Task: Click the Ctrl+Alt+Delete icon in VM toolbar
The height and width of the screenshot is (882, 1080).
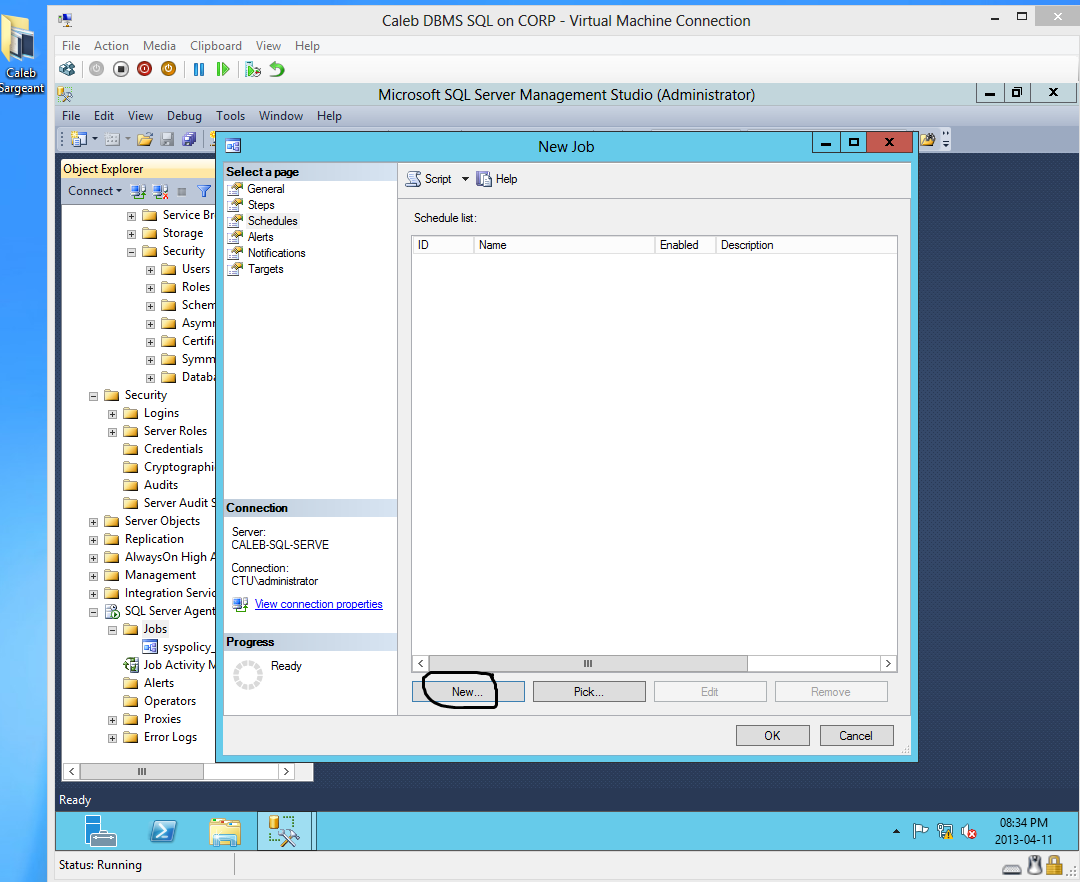Action: [68, 69]
